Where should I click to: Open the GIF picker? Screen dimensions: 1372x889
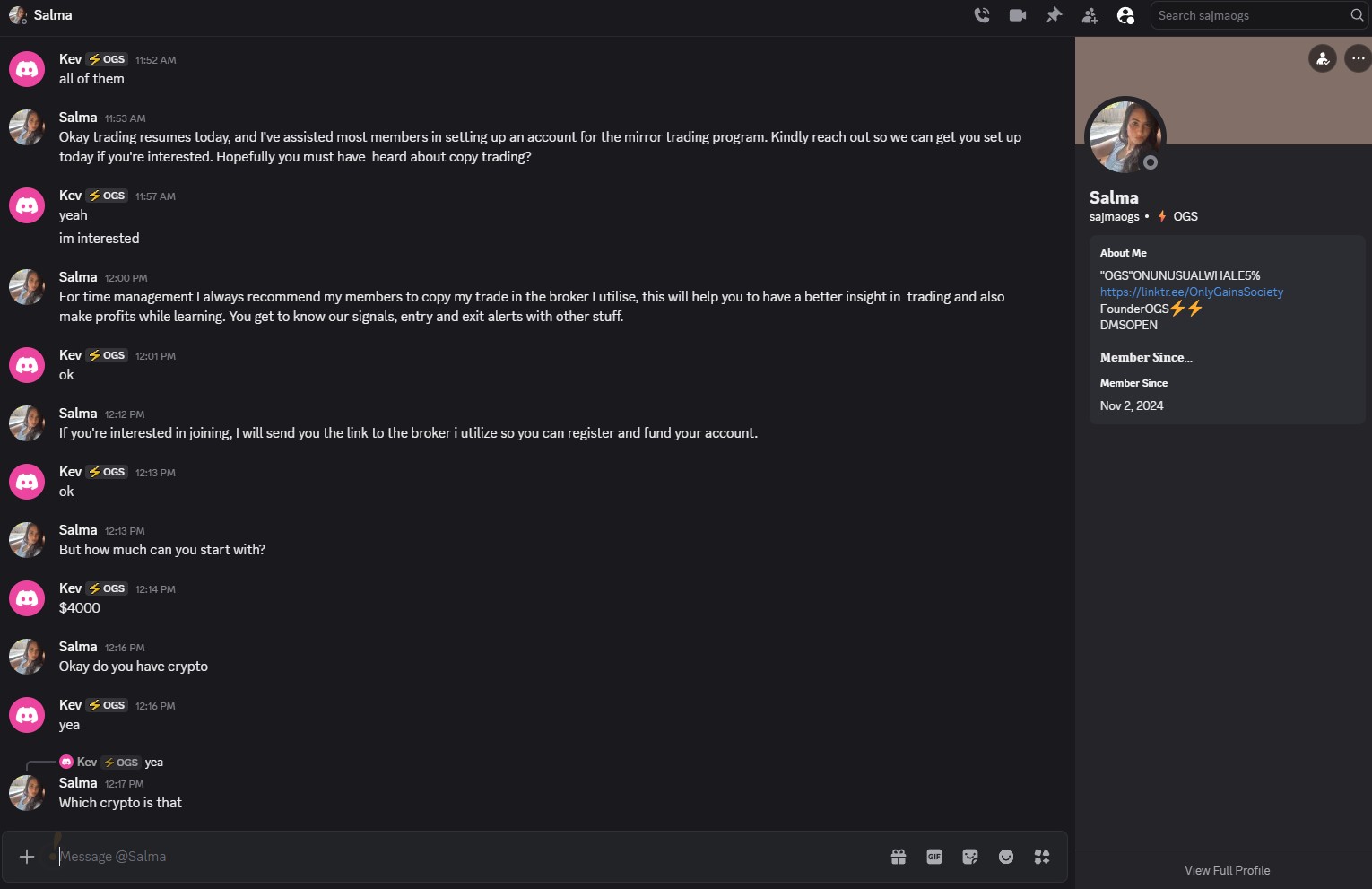934,857
